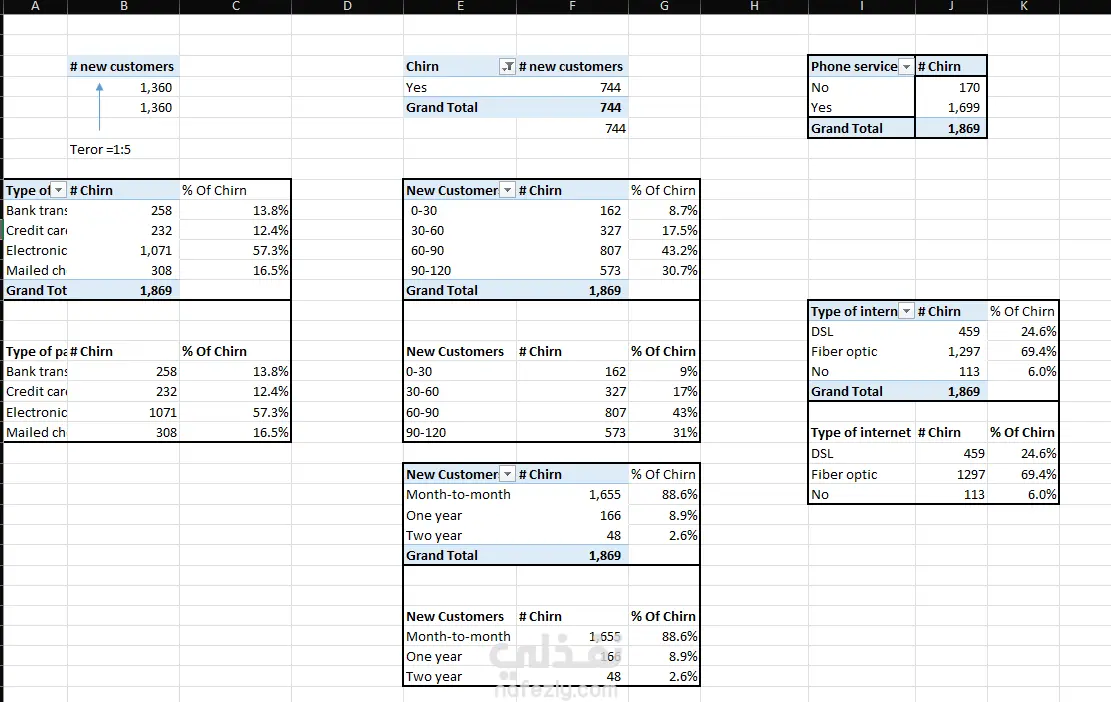Click the Two year label in lower table
The image size is (1111, 702).
(x=434, y=676)
